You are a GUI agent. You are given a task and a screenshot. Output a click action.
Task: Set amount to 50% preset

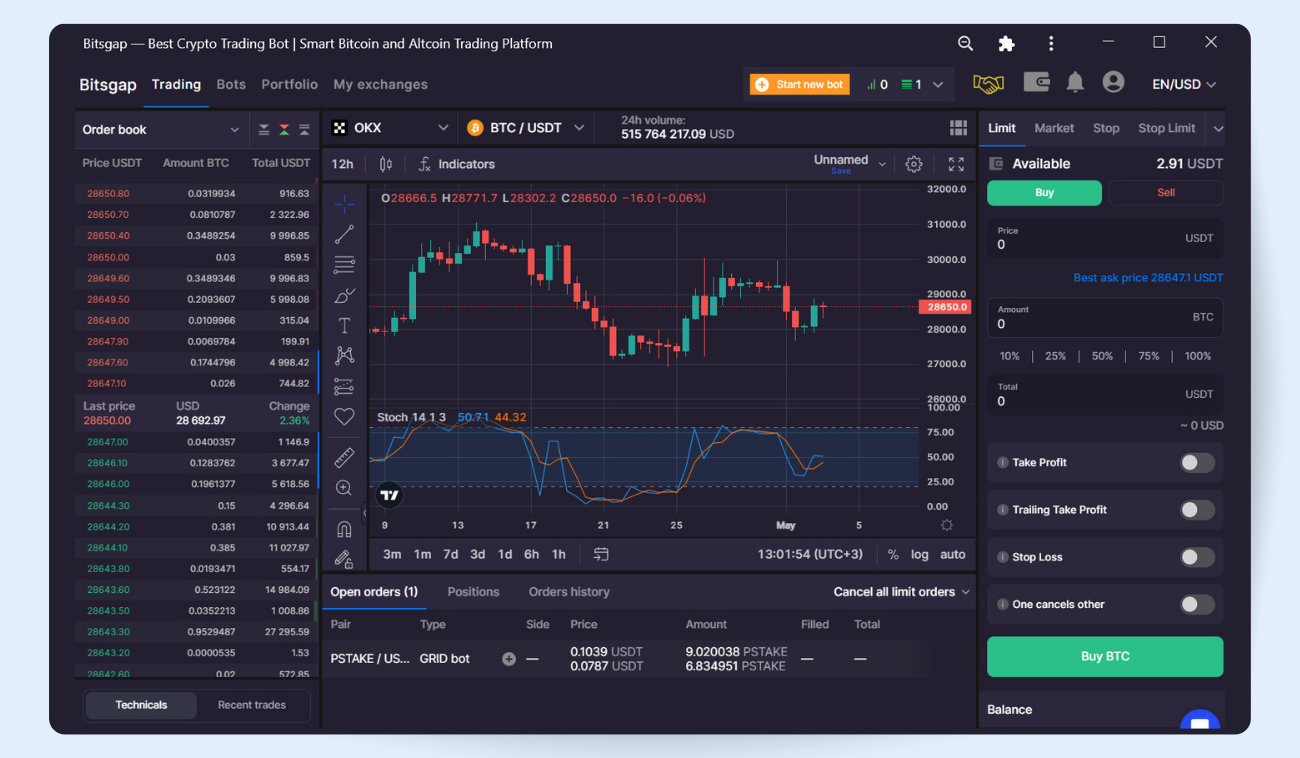(x=1102, y=356)
